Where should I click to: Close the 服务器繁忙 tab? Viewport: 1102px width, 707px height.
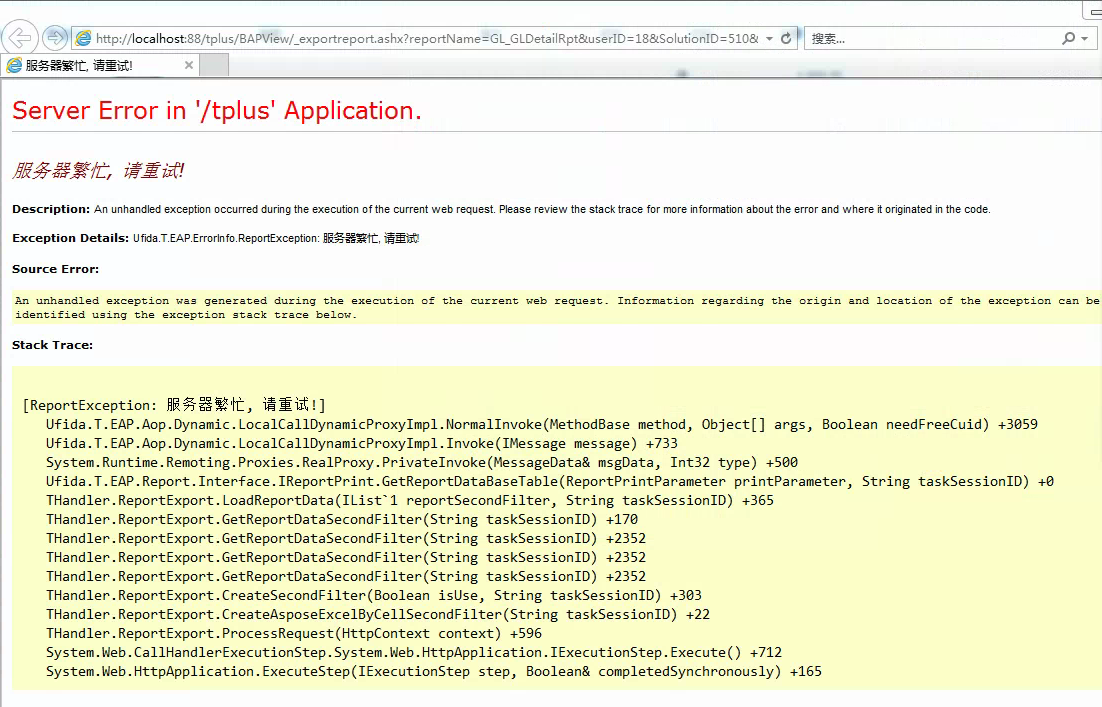pyautogui.click(x=189, y=65)
